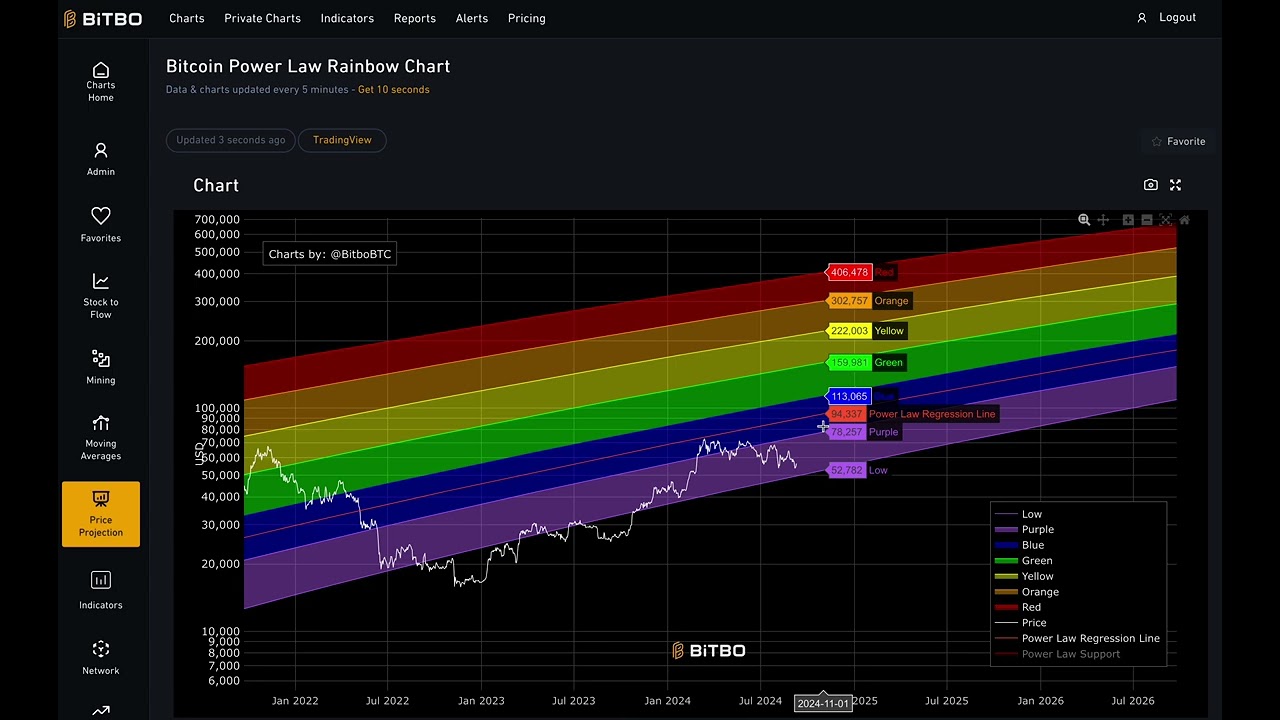This screenshot has width=1280, height=720.
Task: Open Stock to Flow charts
Action: 101,296
